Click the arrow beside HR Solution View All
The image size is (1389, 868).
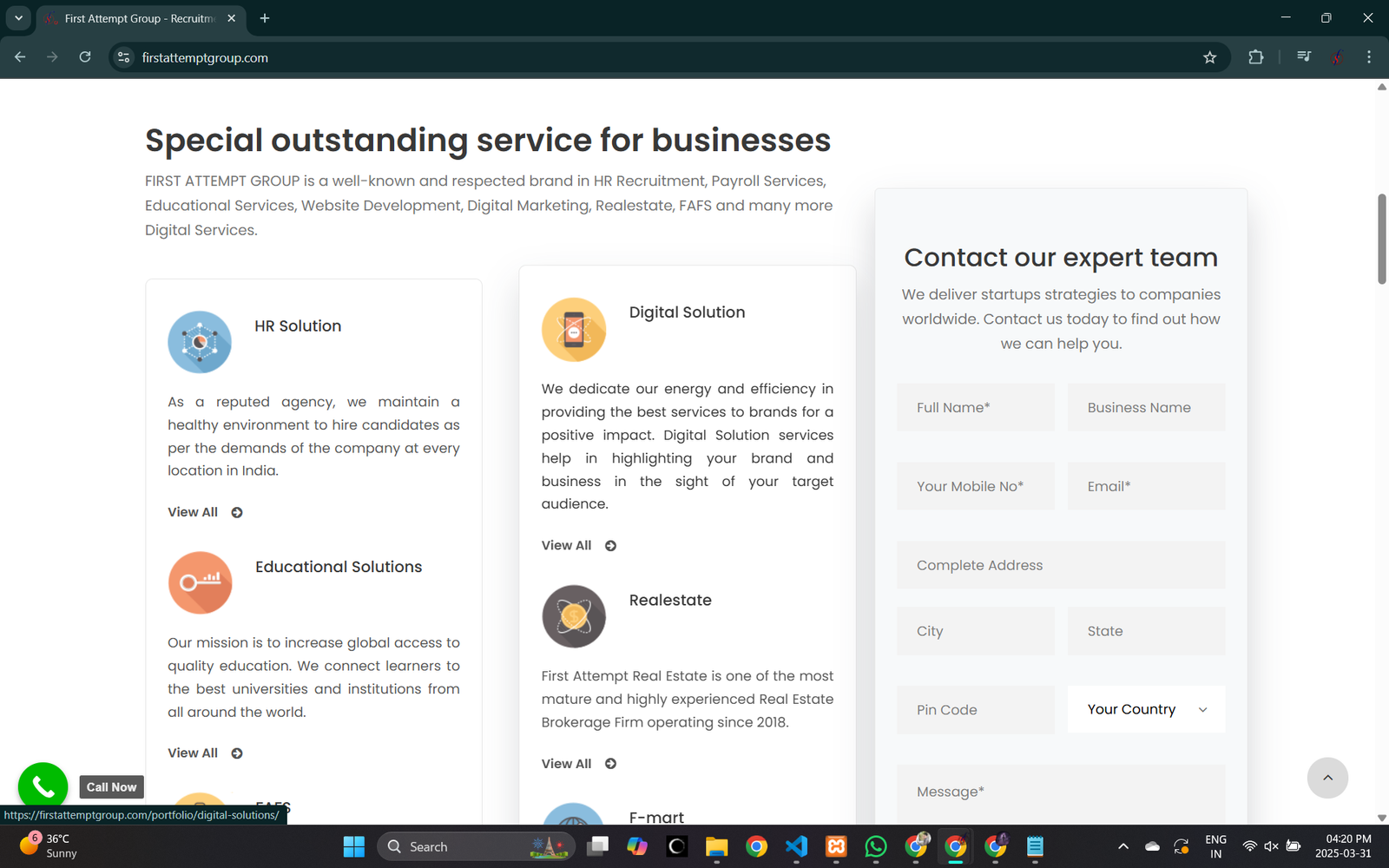[237, 513]
